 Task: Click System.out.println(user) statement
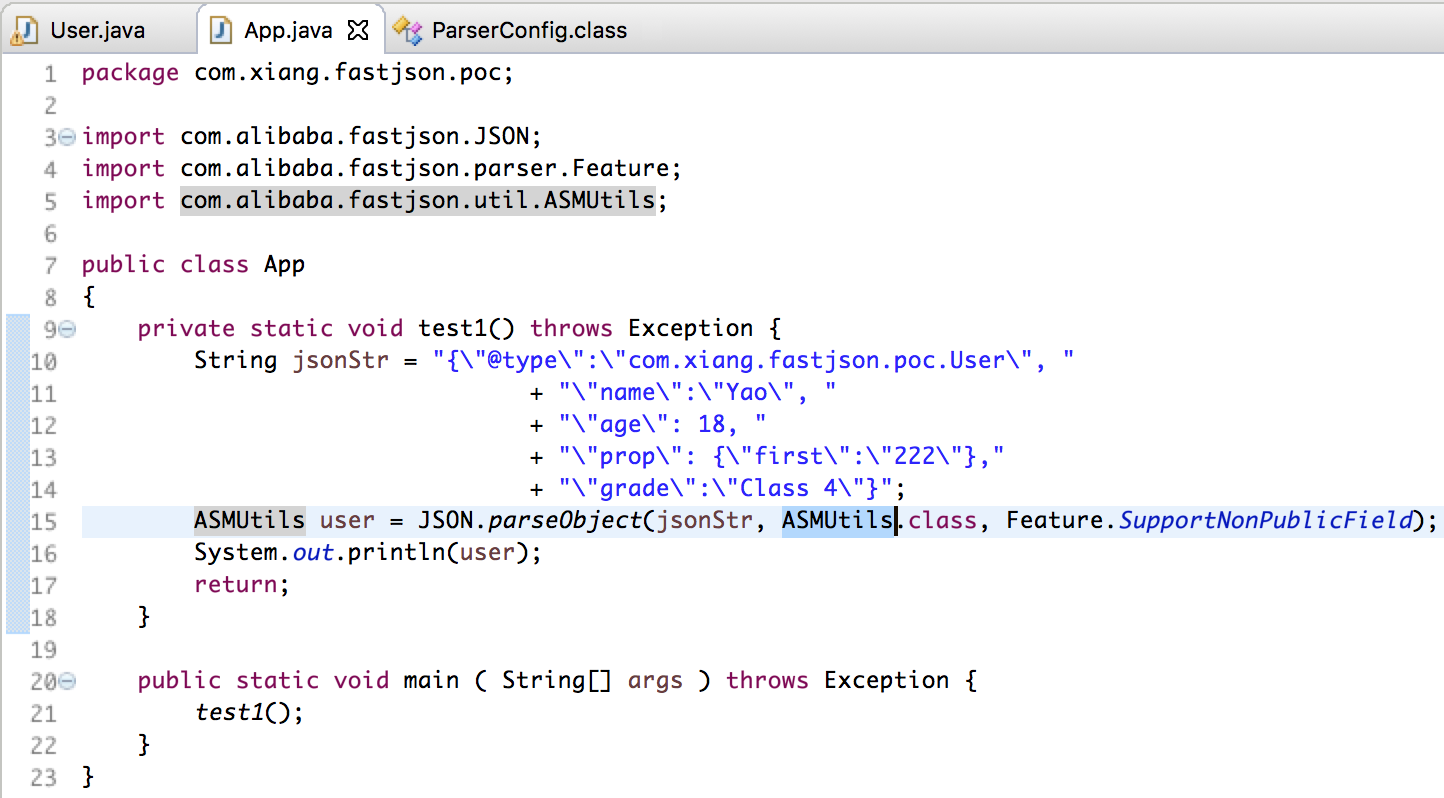[367, 553]
